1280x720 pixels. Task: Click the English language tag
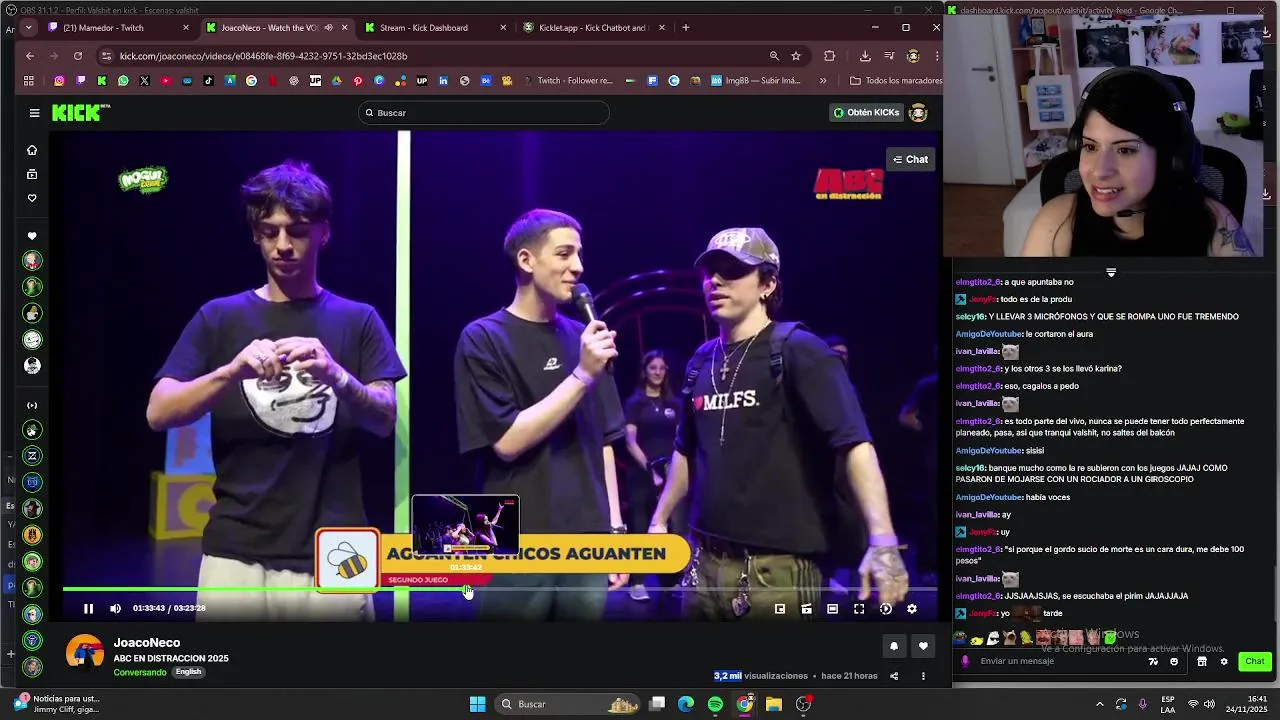[188, 672]
